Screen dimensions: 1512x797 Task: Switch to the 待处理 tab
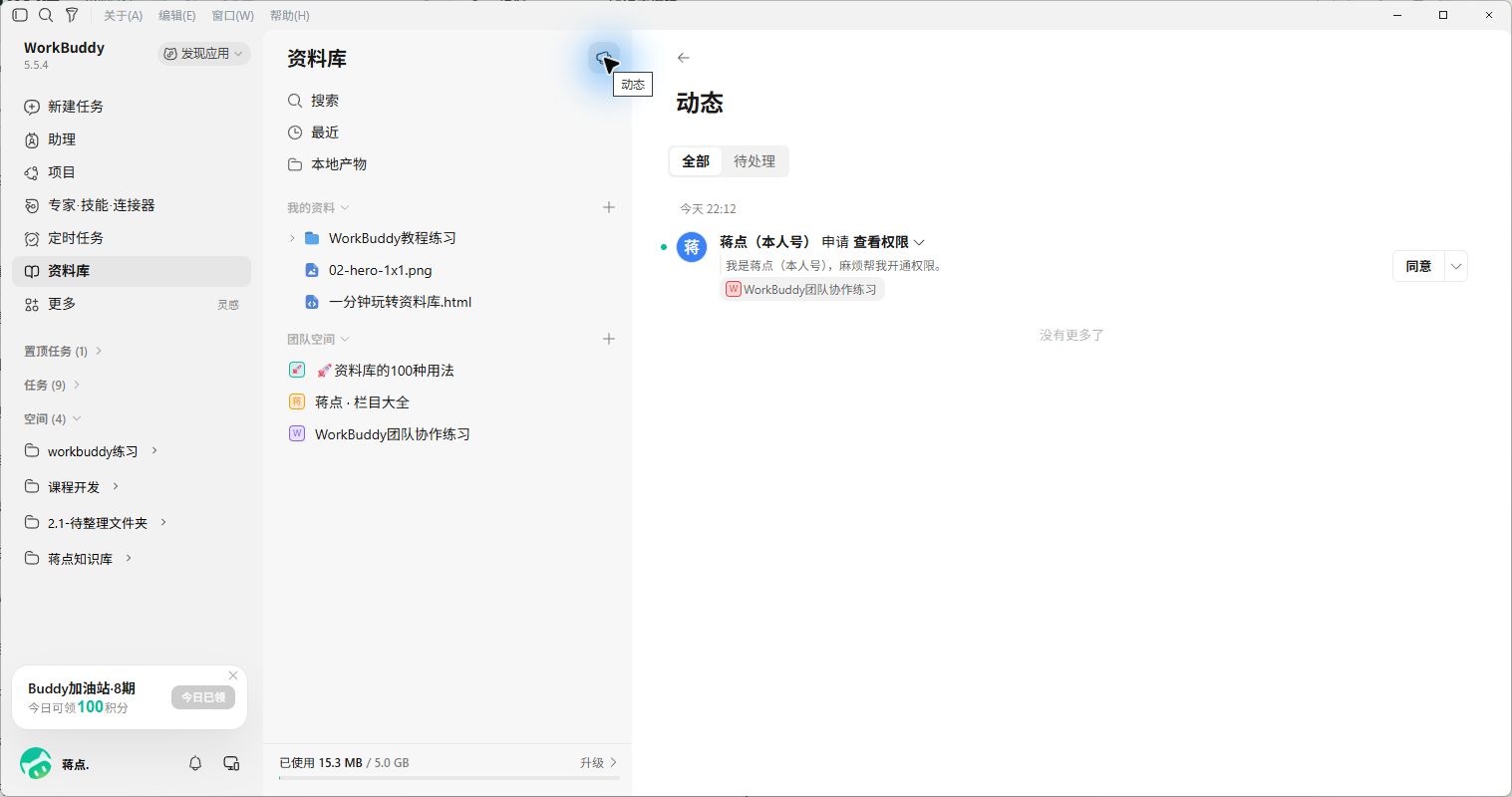tap(755, 161)
